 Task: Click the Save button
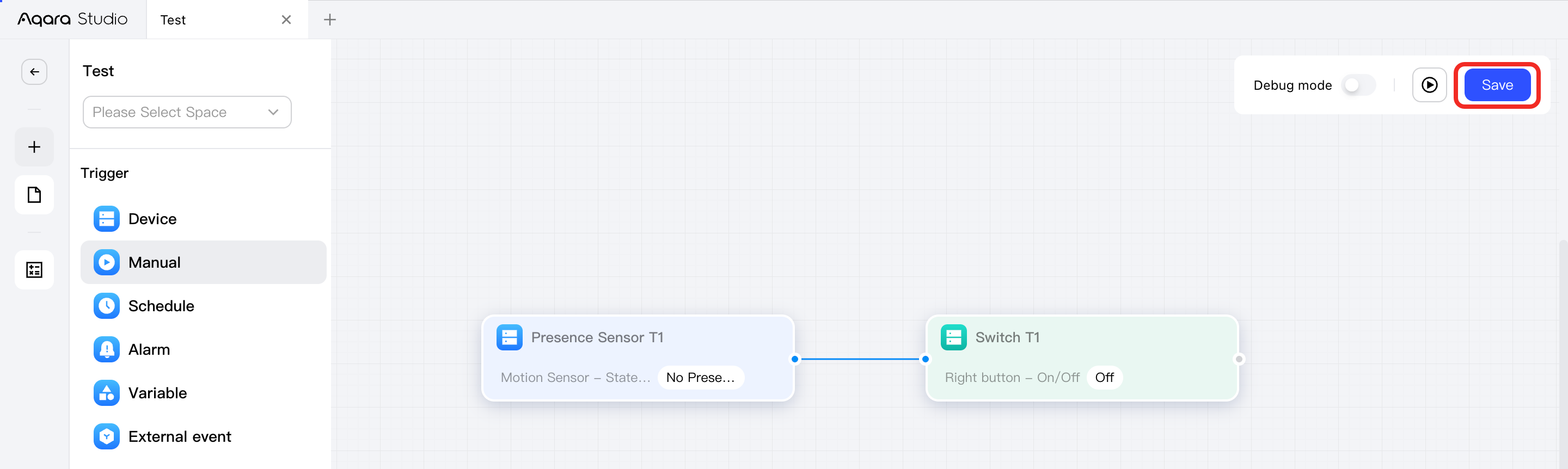coord(1497,85)
